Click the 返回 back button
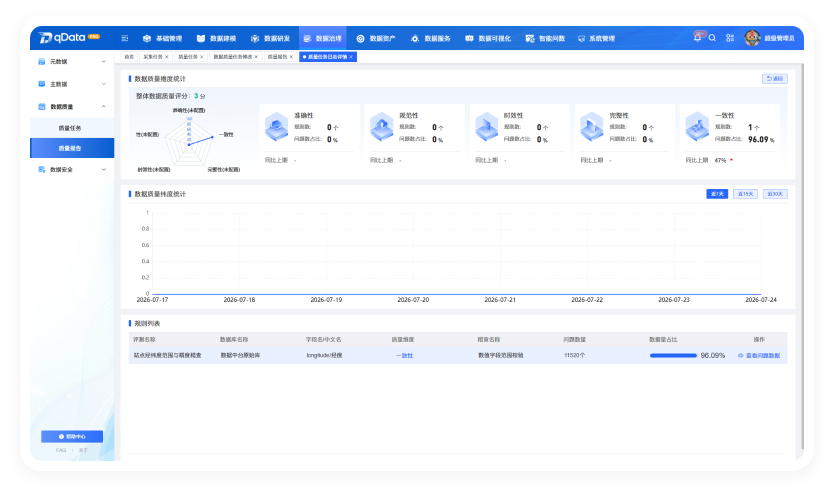The height and width of the screenshot is (495, 834). (x=774, y=79)
